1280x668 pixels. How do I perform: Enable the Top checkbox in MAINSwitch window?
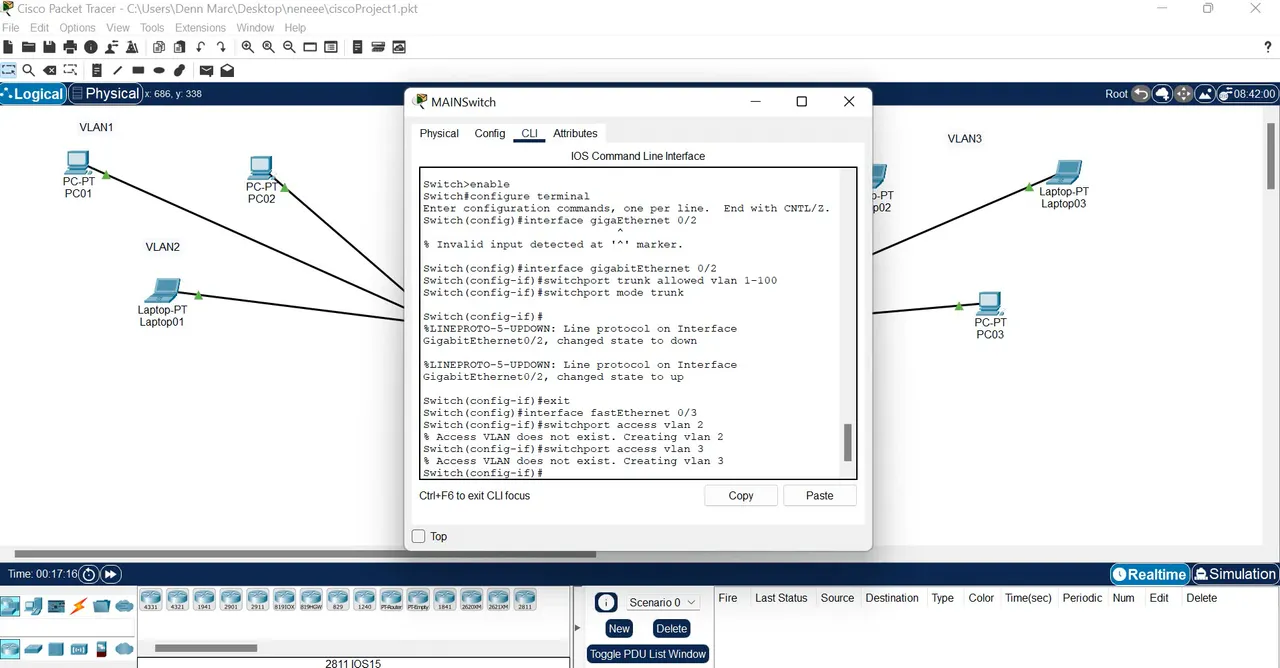419,537
